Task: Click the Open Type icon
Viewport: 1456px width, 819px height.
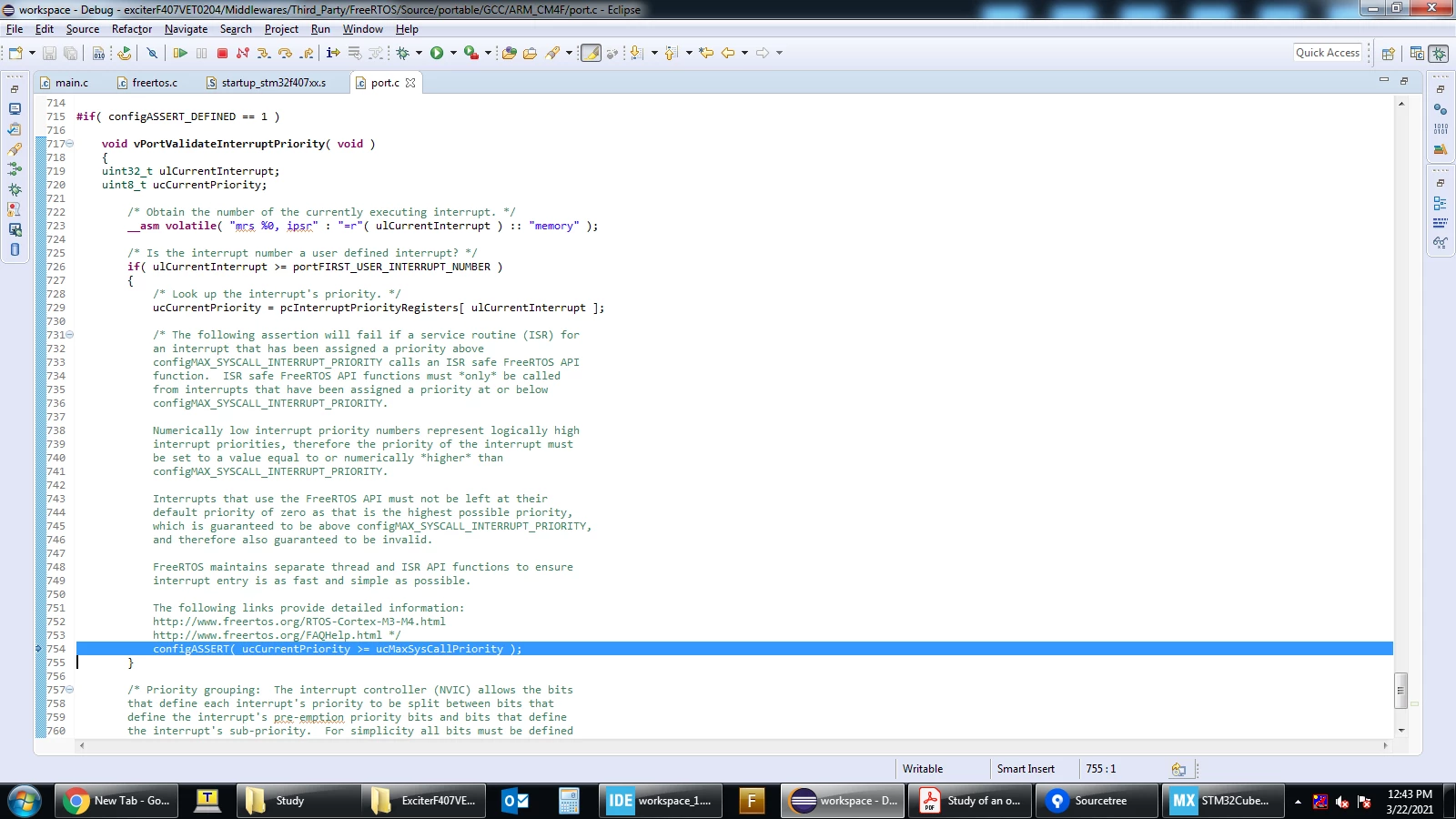Action: 509,53
